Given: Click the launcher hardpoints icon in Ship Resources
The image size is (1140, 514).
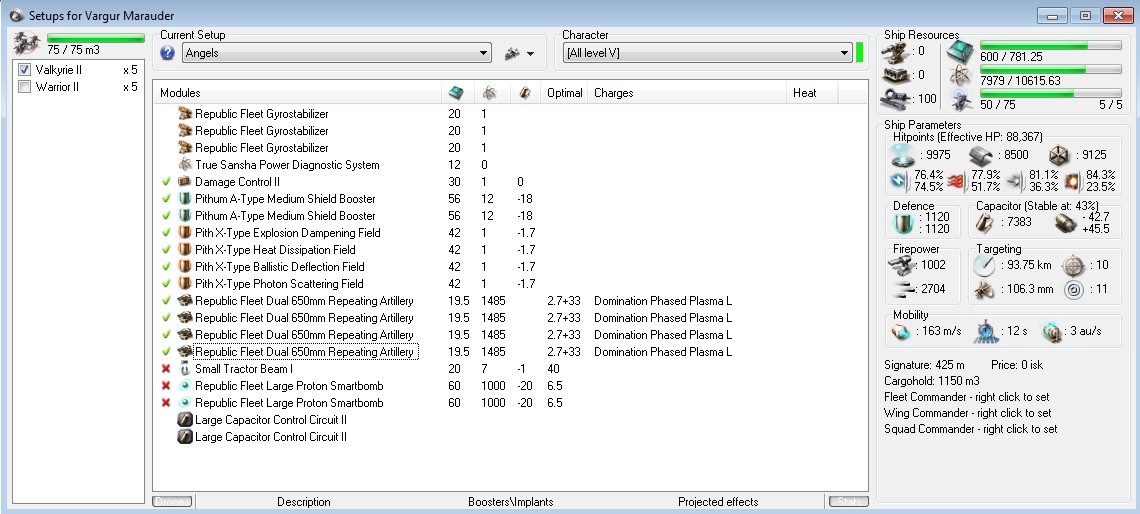Looking at the screenshot, I should (x=894, y=75).
